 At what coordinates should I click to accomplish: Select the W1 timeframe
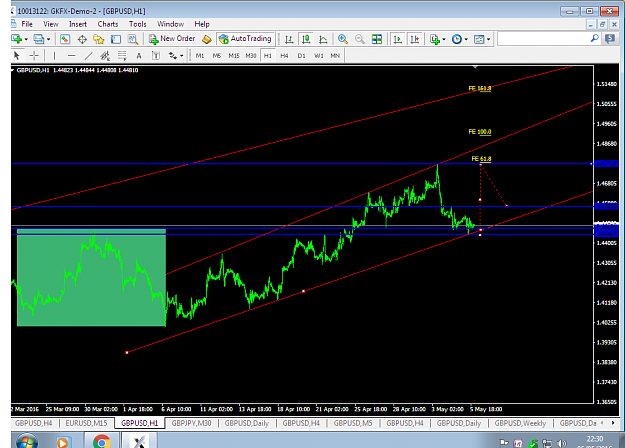(x=318, y=55)
